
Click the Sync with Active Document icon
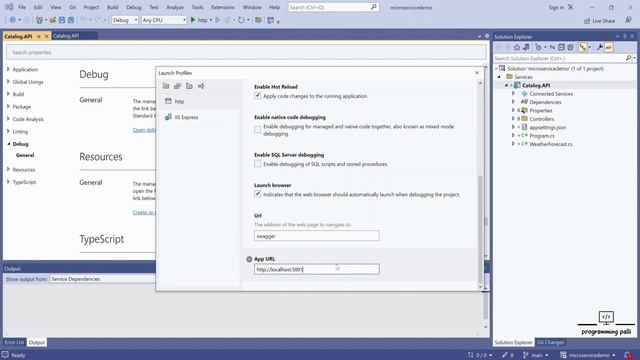tap(552, 47)
